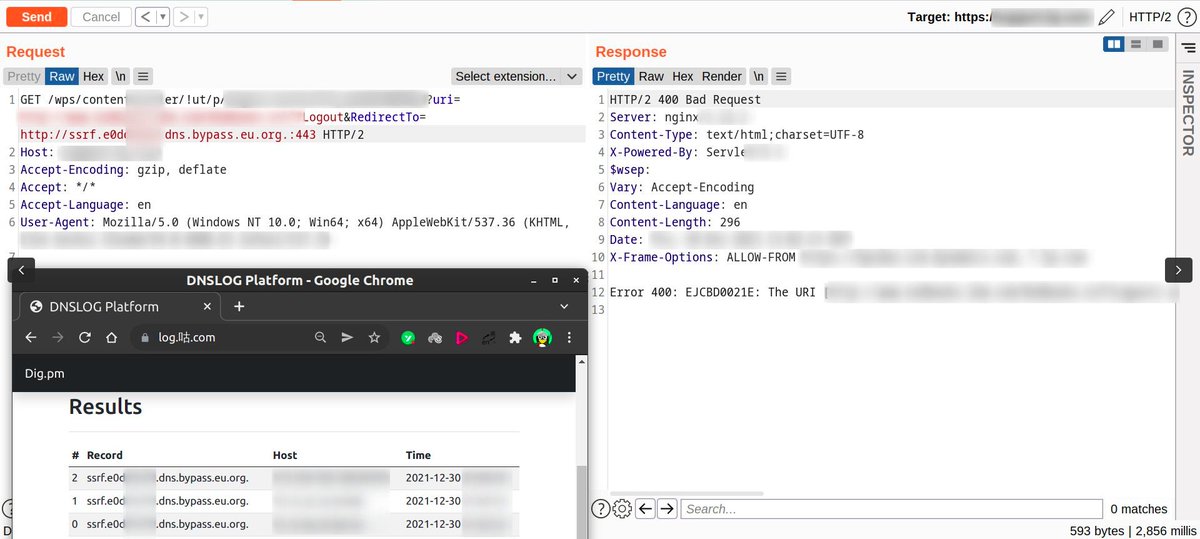Close the DNSLOG Platform tab
Screen dimensions: 1200x539
coord(208,307)
